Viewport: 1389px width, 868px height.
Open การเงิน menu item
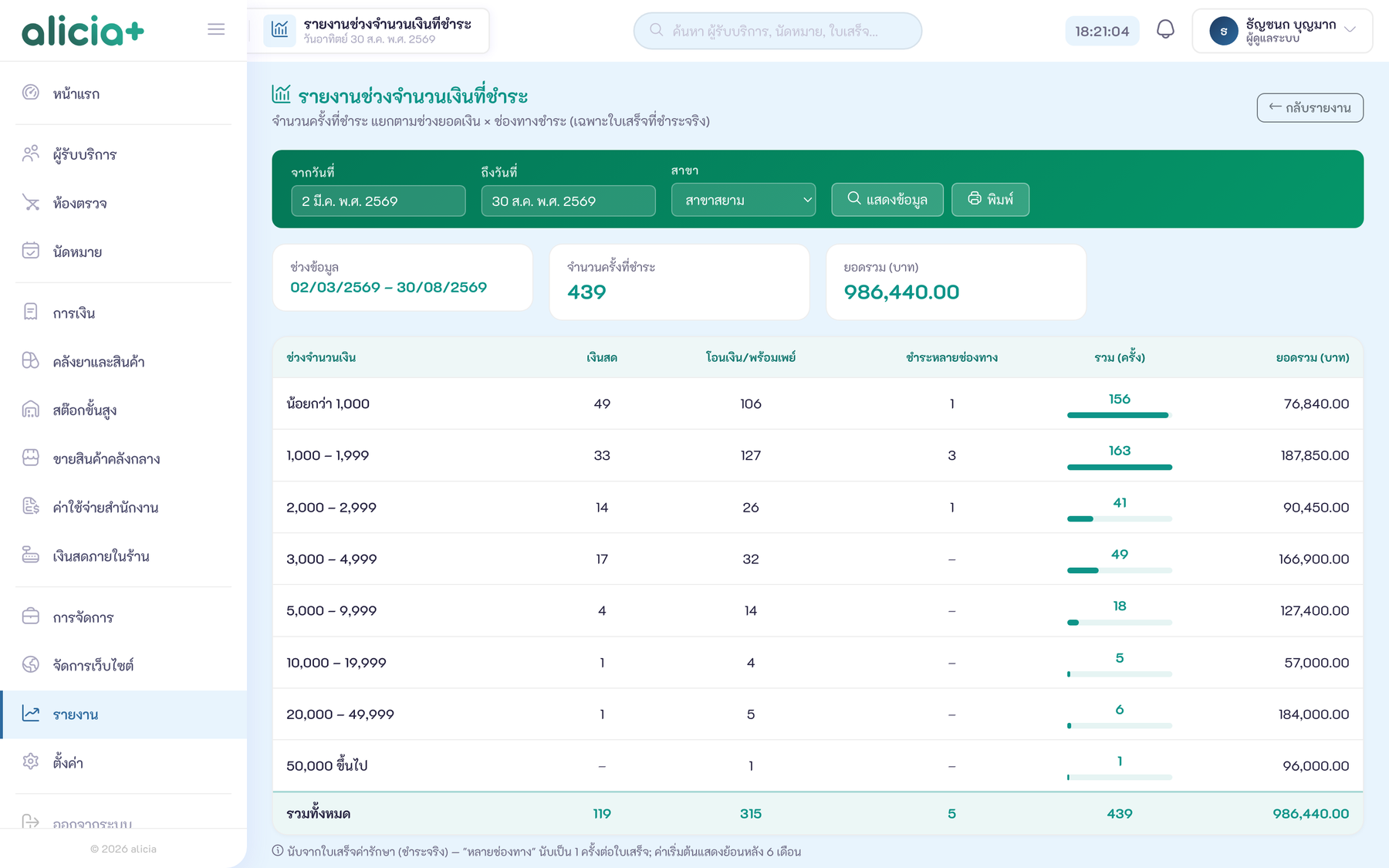(123, 312)
